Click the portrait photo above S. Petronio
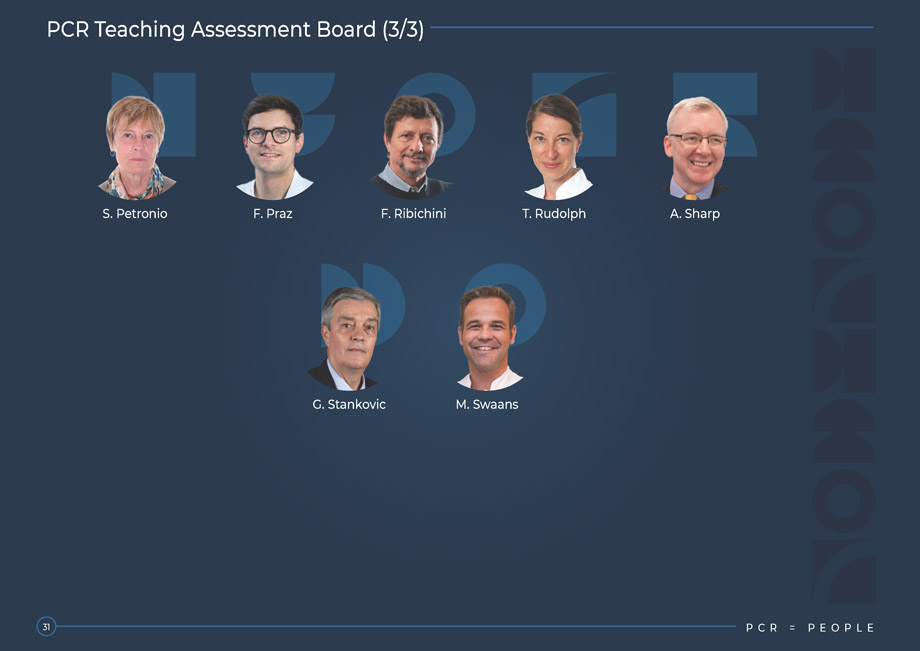The width and height of the screenshot is (920, 651). pos(136,147)
